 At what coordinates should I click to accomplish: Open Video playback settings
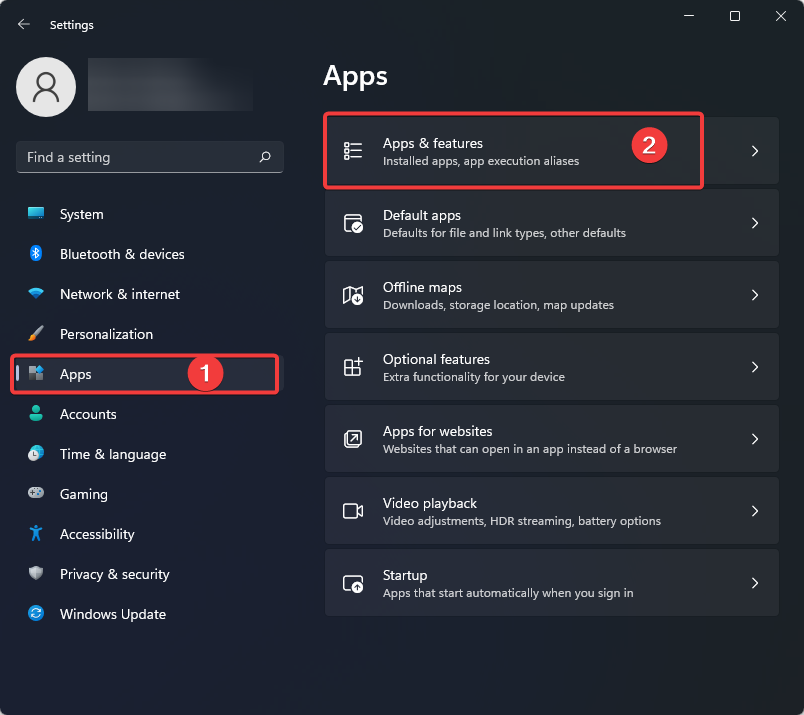(552, 511)
